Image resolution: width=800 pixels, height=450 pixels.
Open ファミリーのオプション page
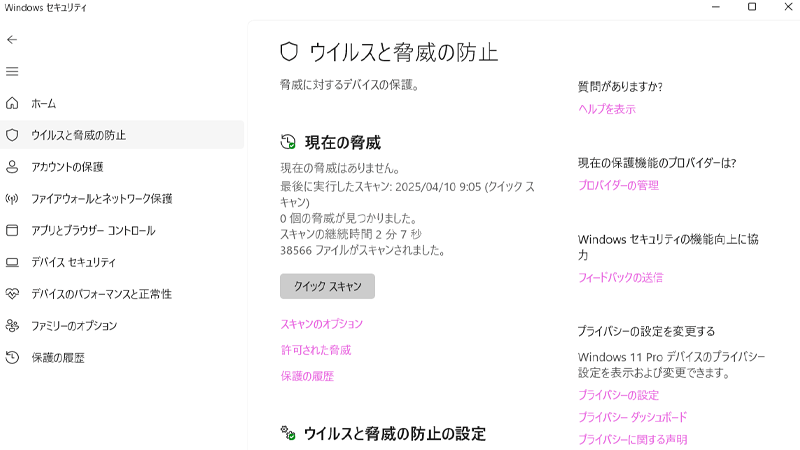[122, 326]
